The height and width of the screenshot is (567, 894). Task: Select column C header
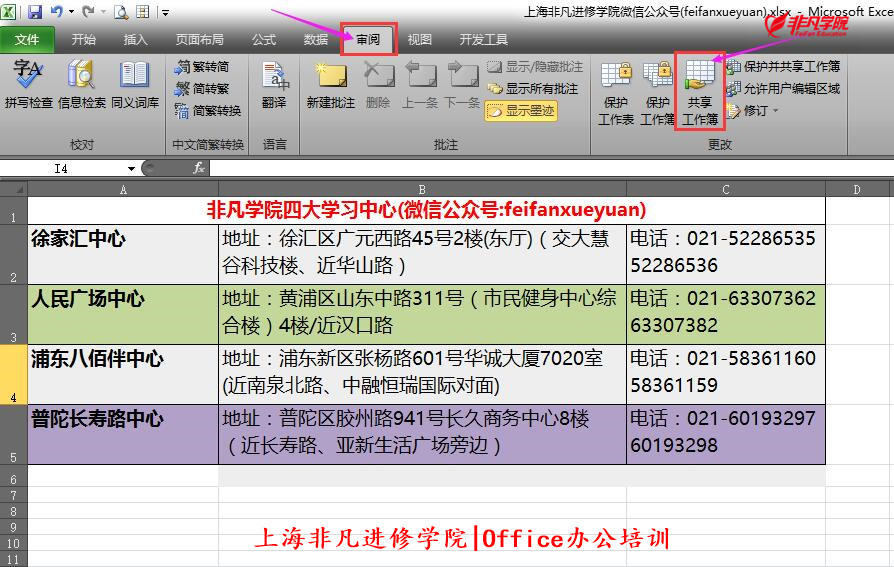(x=726, y=189)
